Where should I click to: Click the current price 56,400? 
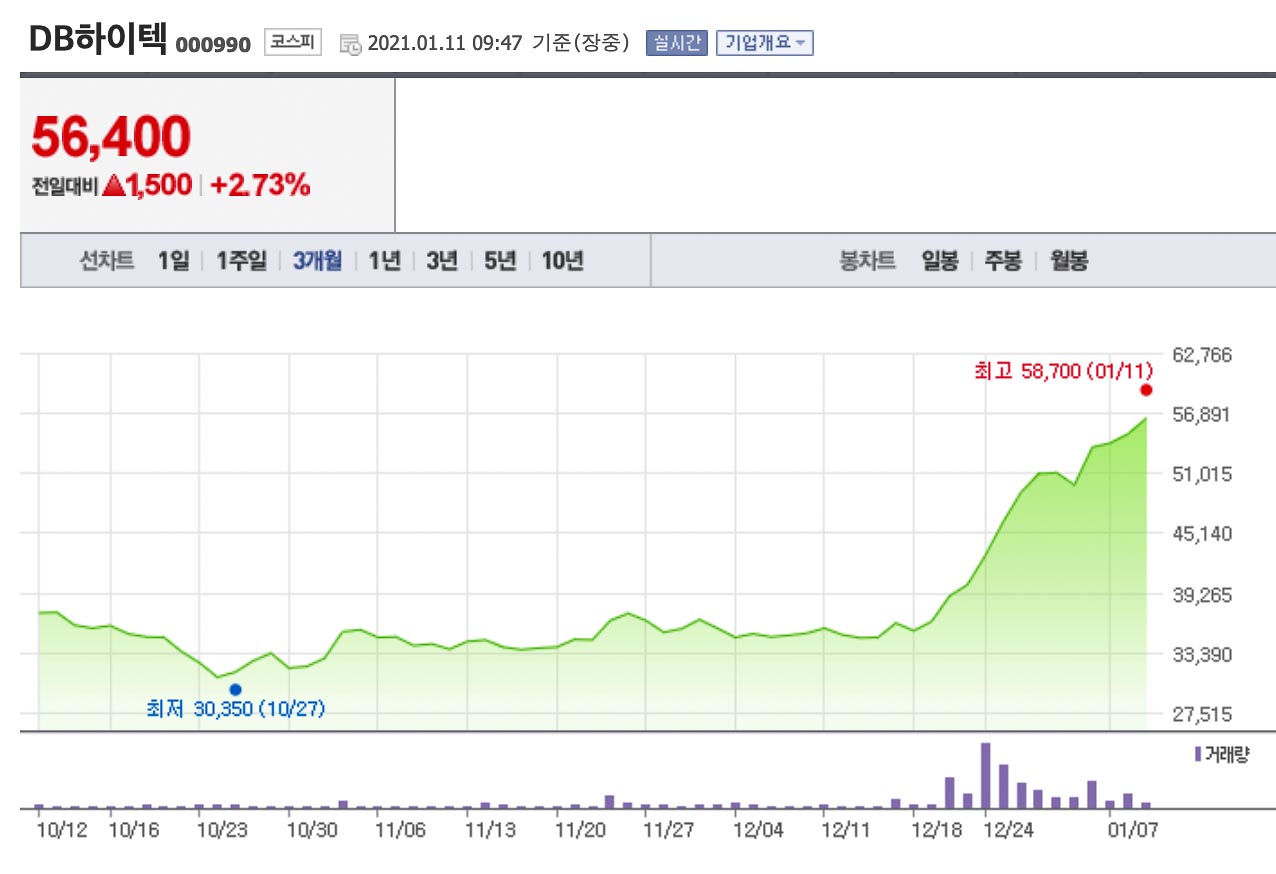(111, 137)
